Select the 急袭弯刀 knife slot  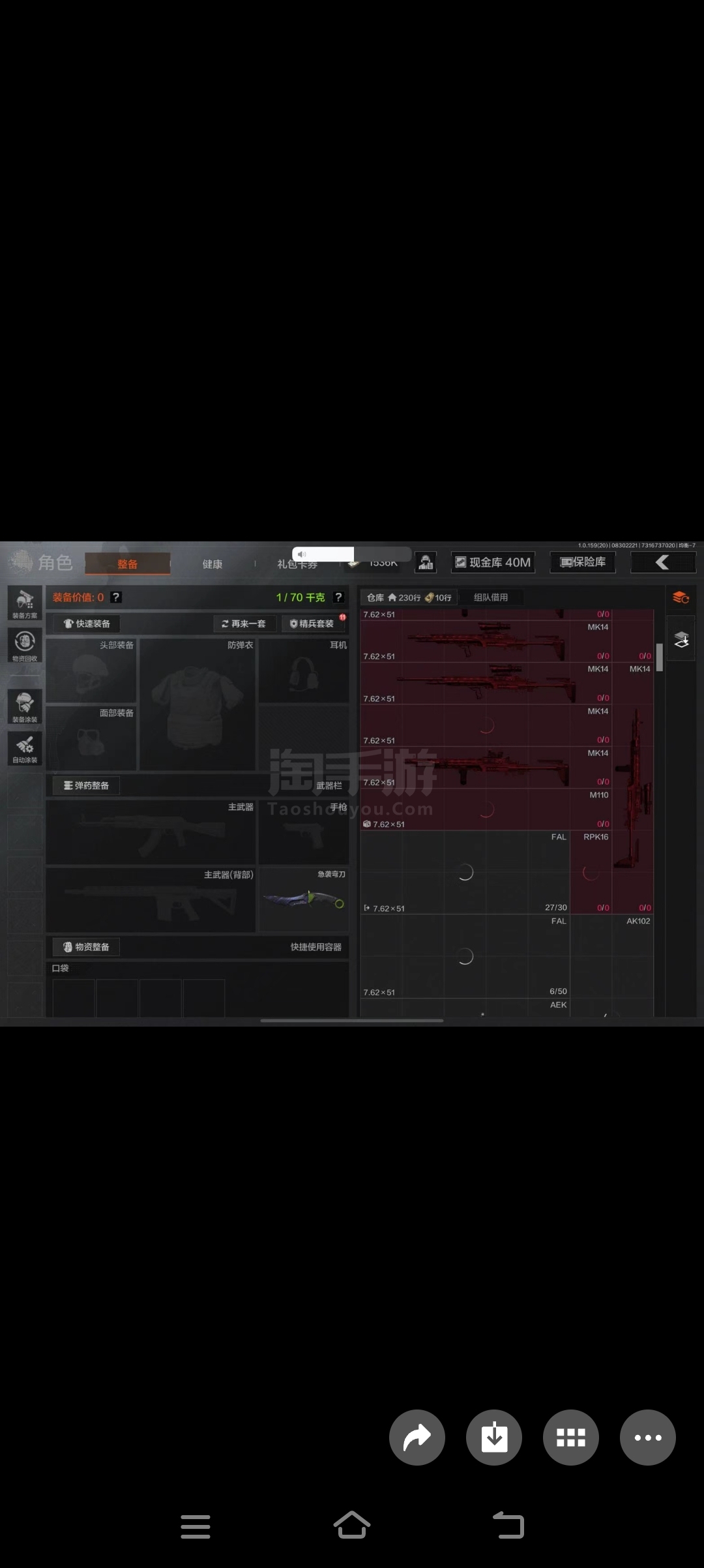(304, 900)
